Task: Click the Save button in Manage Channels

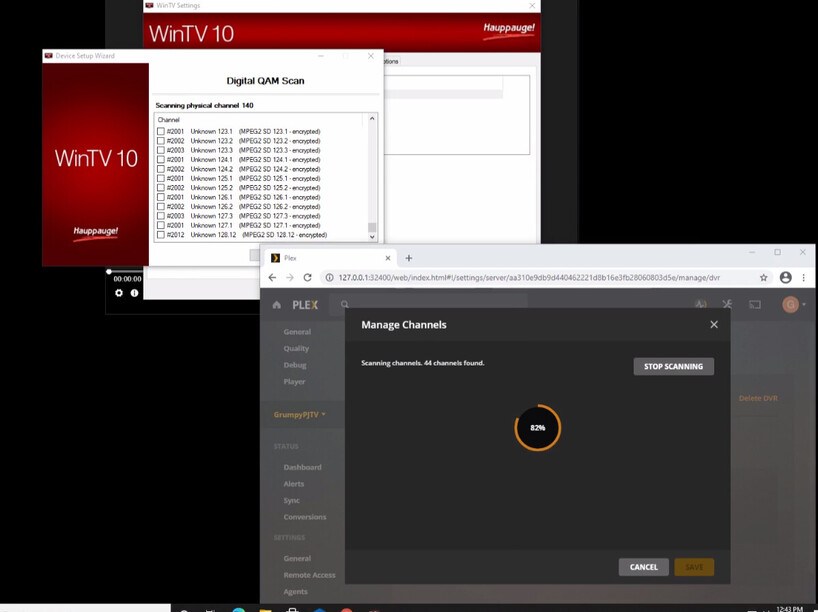Action: 694,567
